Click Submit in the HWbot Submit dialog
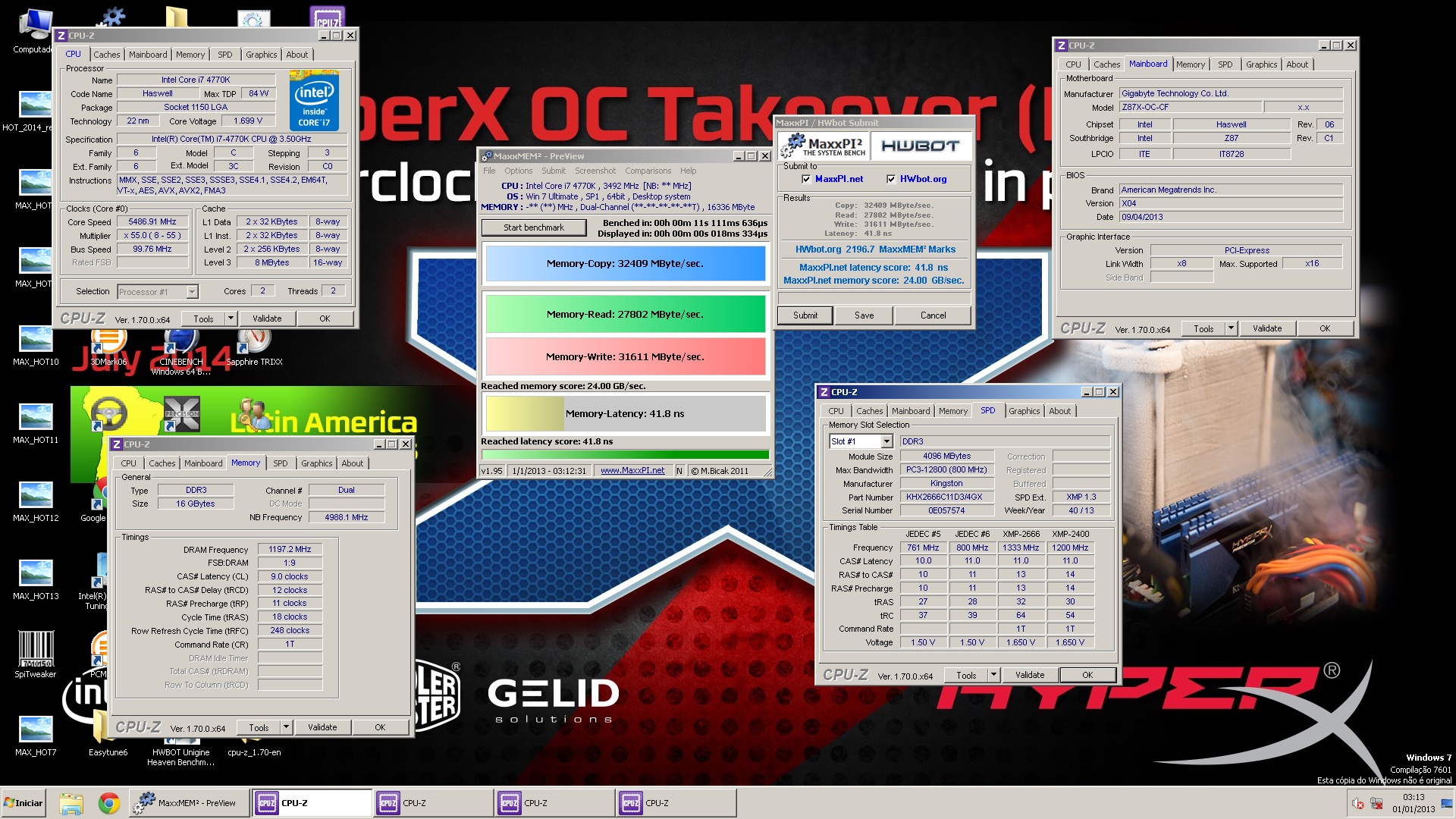The width and height of the screenshot is (1456, 819). (x=805, y=315)
